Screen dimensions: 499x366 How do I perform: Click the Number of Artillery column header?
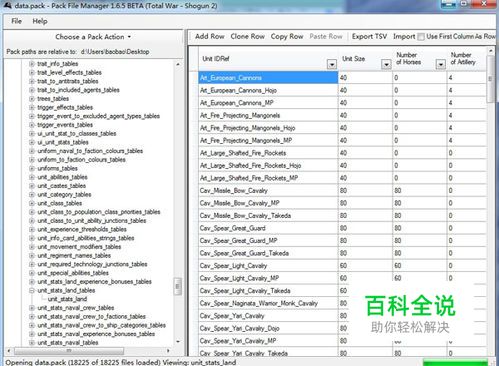[466, 59]
